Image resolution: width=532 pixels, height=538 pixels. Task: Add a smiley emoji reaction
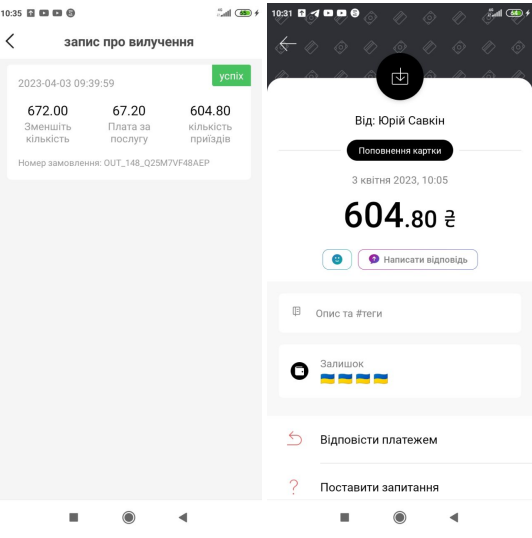pyautogui.click(x=337, y=259)
